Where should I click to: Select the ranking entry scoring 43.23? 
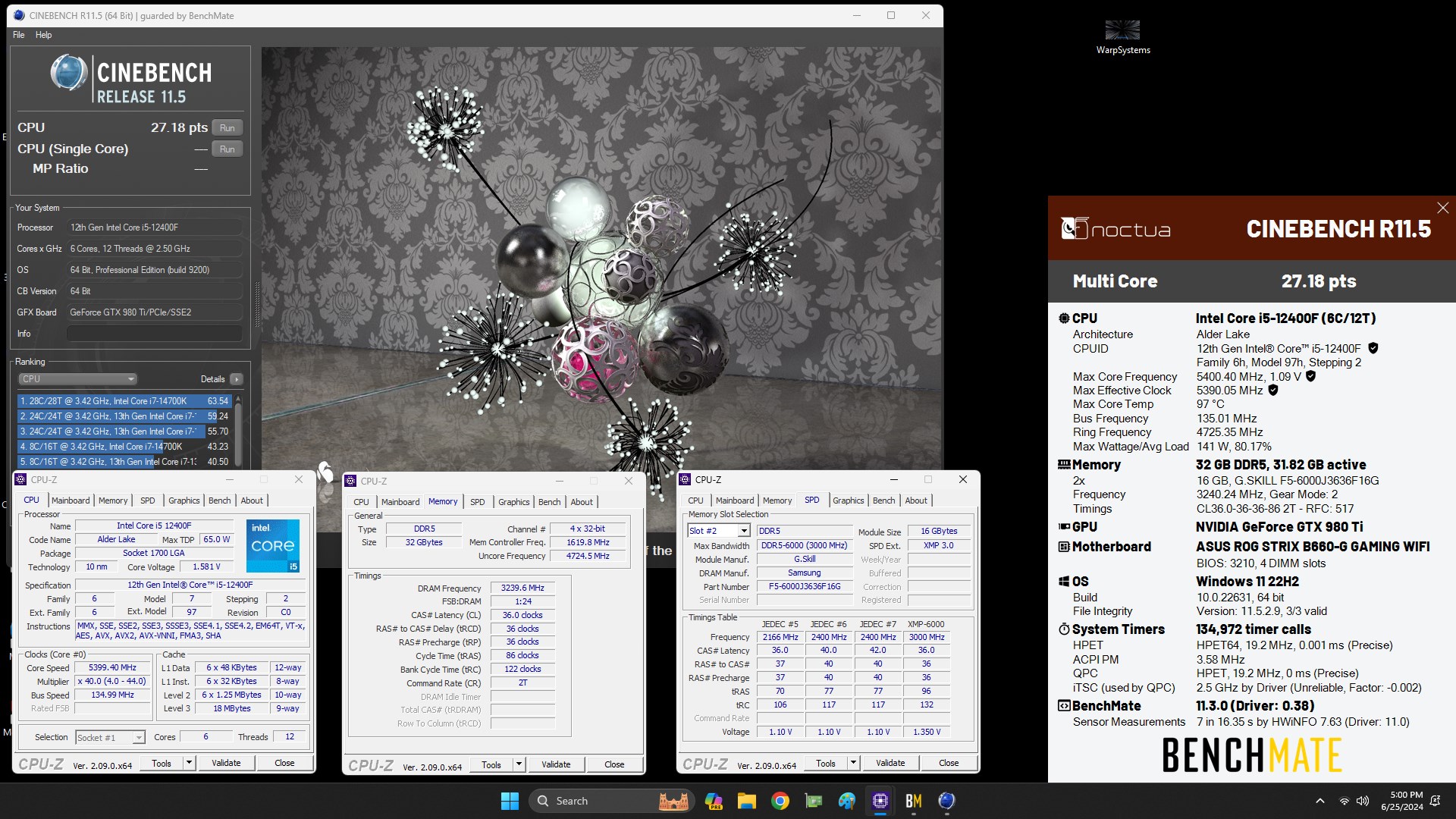(x=124, y=447)
